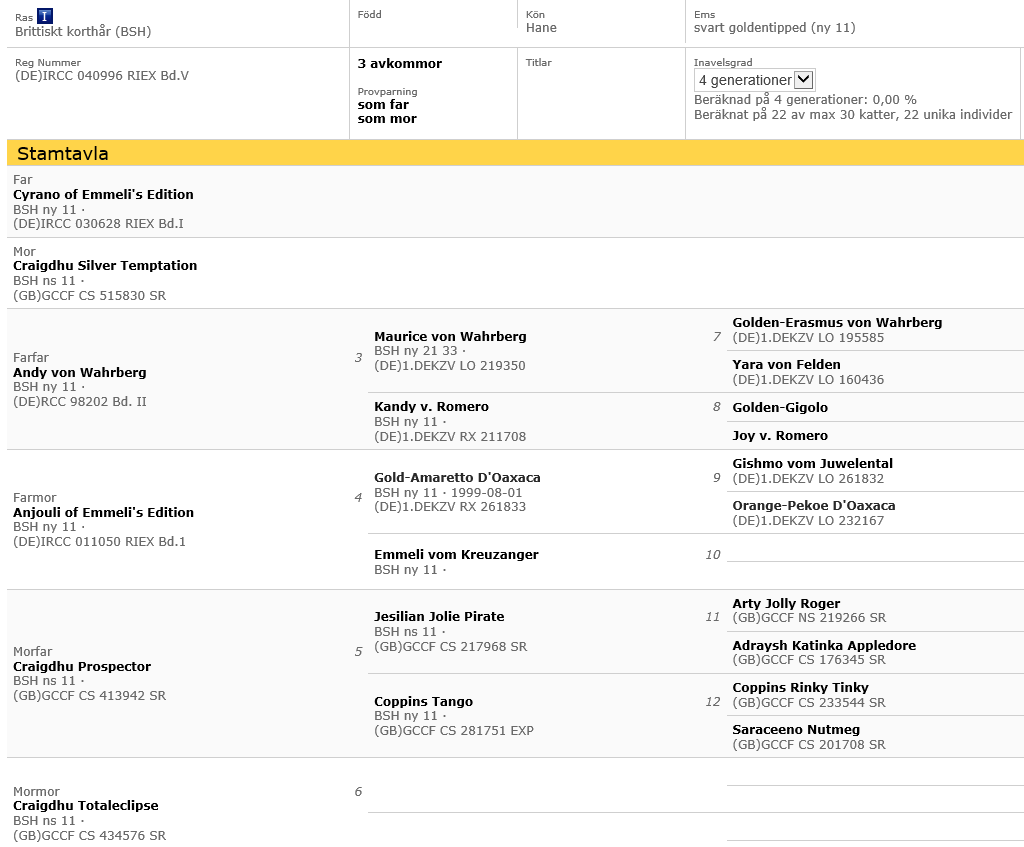
Task: Click the blue info icon next to Ras
Action: click(45, 16)
